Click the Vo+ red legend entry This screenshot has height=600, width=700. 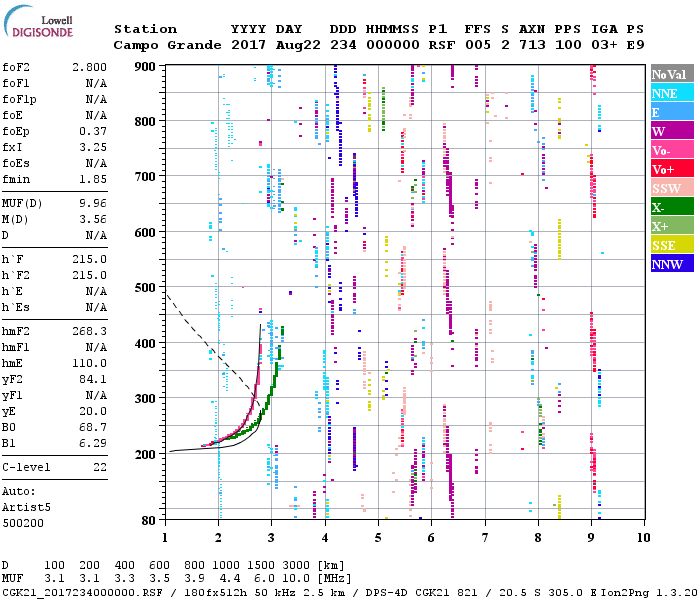tap(670, 169)
